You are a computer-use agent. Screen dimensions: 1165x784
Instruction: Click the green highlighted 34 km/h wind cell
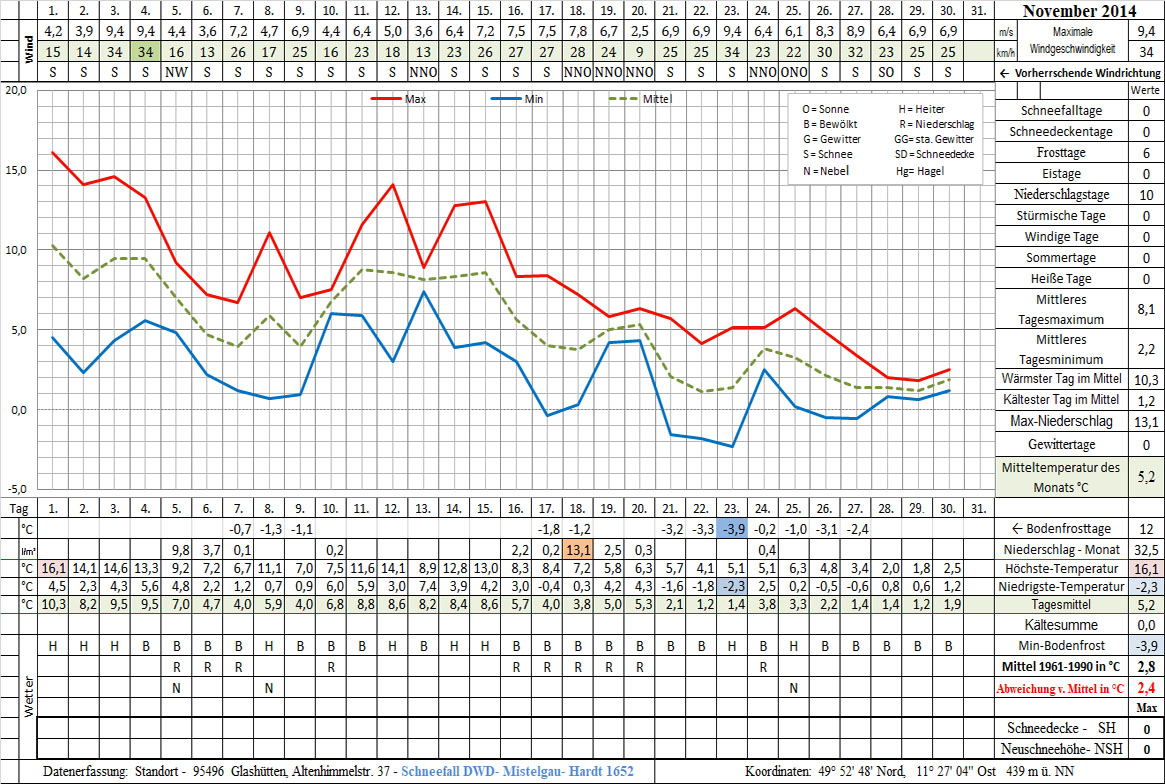[x=145, y=52]
